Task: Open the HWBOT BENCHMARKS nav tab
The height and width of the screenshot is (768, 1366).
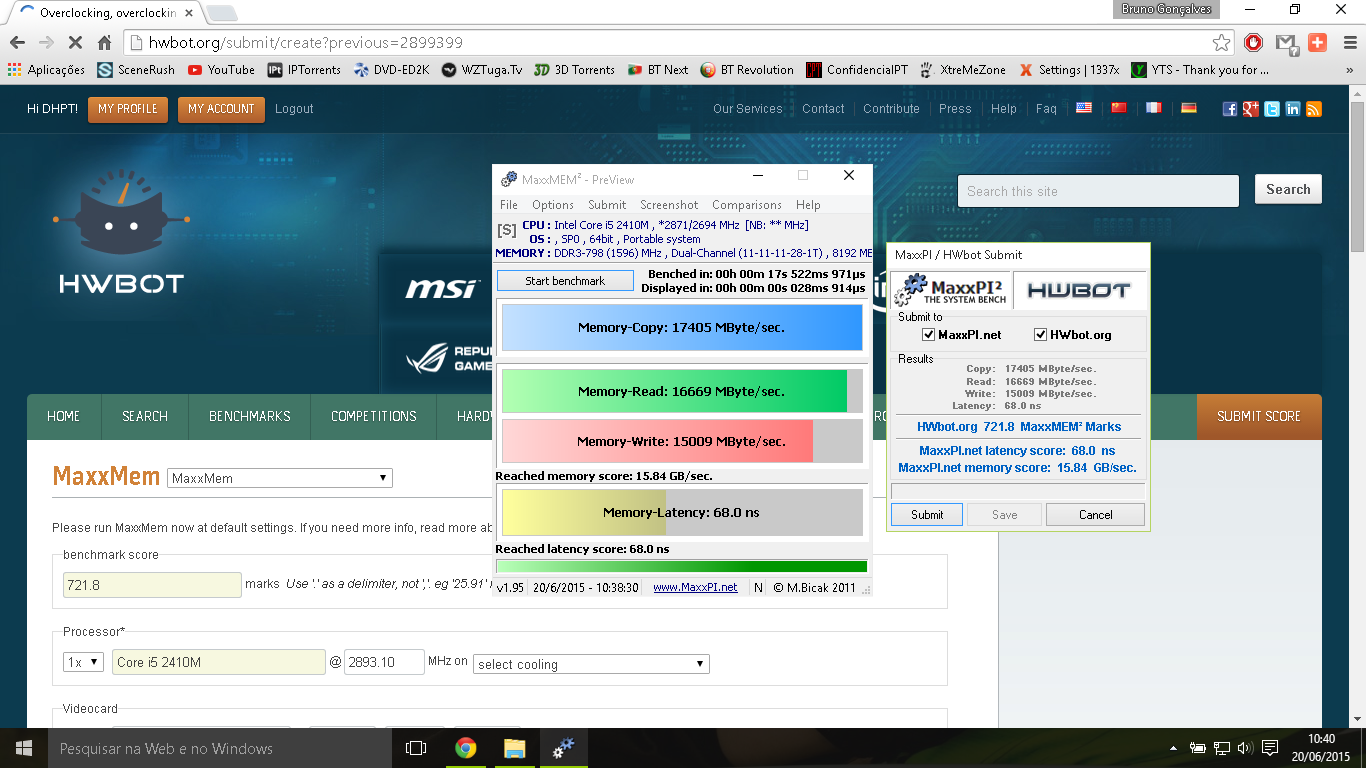Action: [x=250, y=416]
